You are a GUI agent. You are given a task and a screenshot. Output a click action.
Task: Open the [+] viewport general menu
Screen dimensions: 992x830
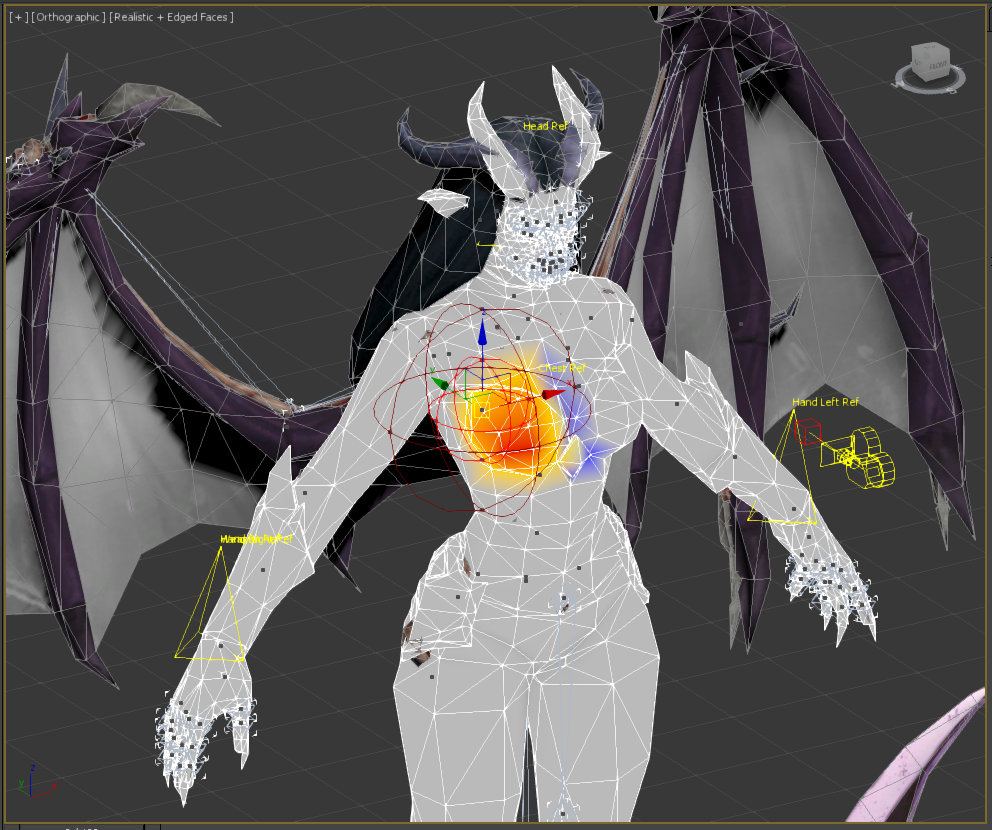pyautogui.click(x=18, y=17)
